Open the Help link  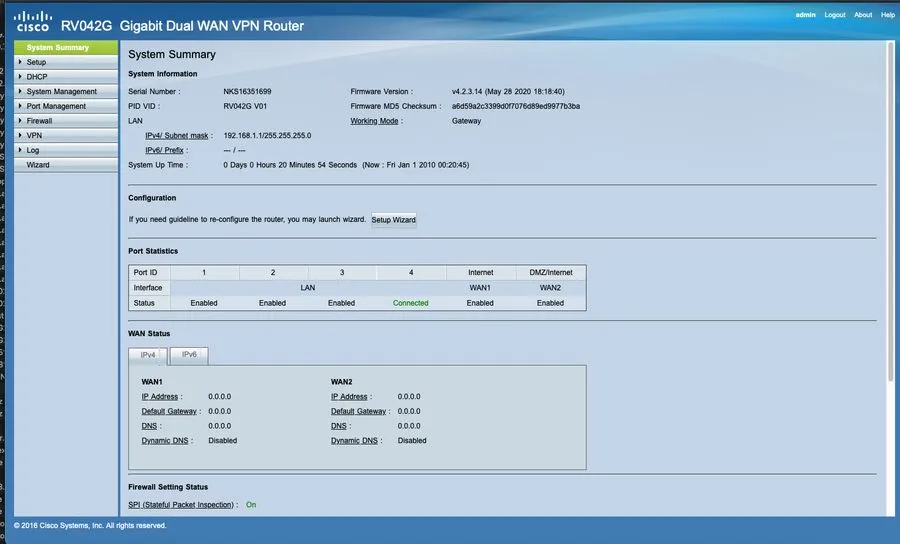coord(888,15)
